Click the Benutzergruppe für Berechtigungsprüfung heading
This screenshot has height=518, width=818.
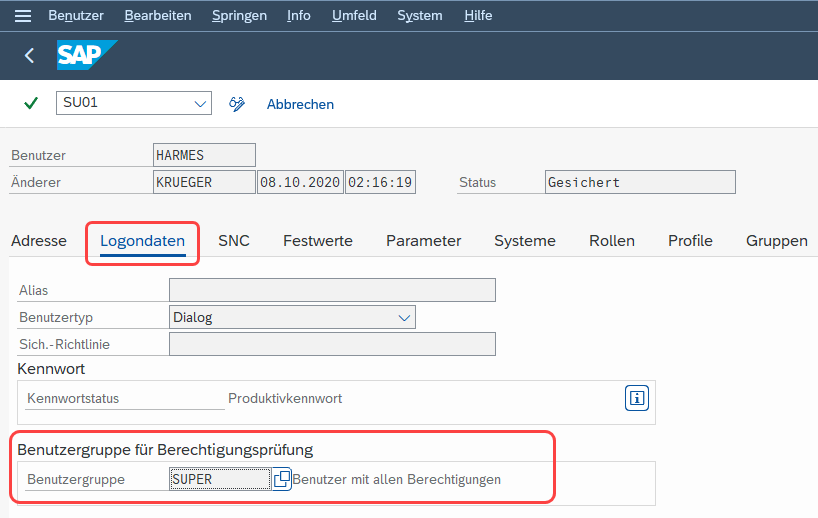point(165,450)
